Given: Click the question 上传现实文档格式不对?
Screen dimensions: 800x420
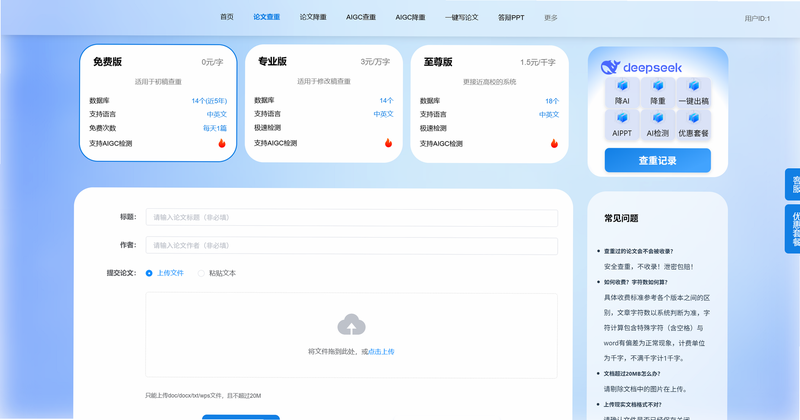Looking at the screenshot, I should [x=632, y=404].
